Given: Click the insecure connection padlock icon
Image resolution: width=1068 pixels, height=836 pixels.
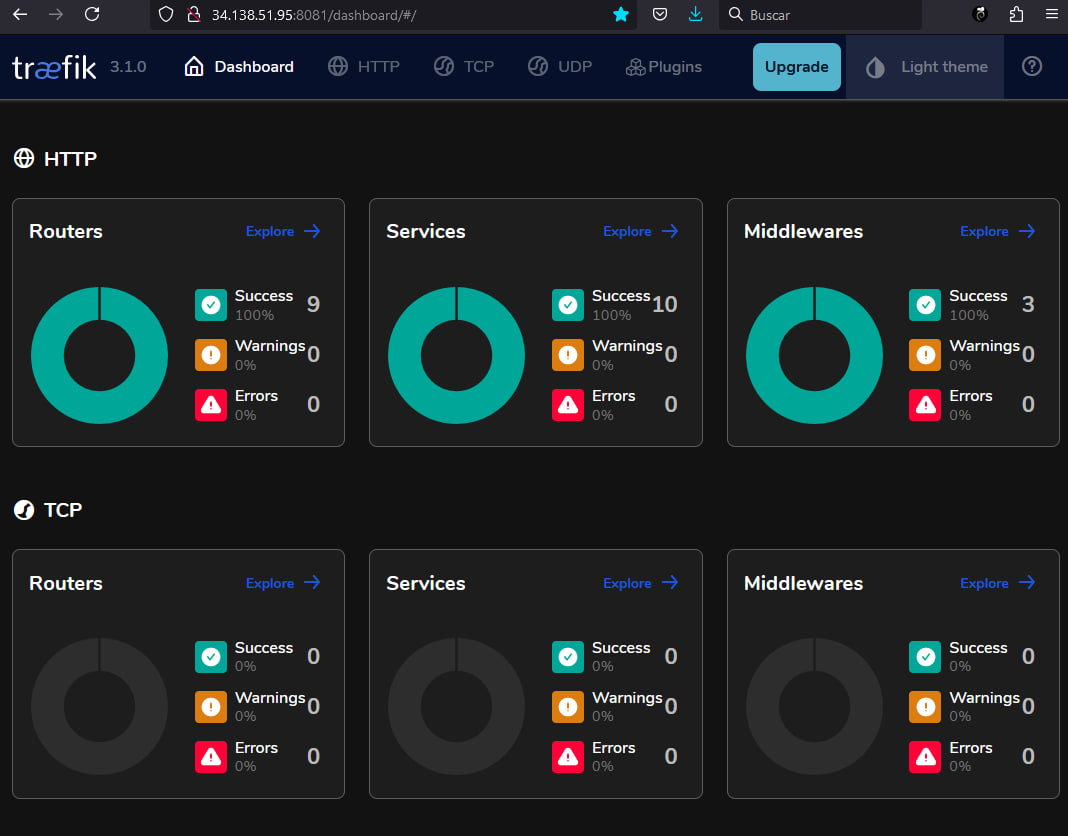Looking at the screenshot, I should 193,14.
